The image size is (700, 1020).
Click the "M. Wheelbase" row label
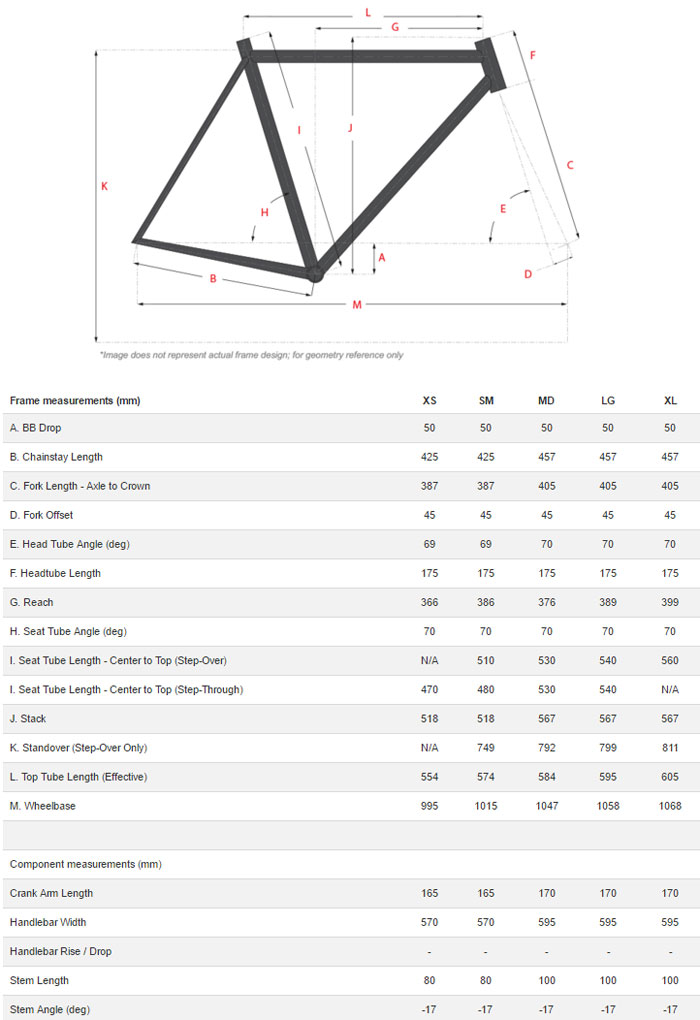[43, 806]
